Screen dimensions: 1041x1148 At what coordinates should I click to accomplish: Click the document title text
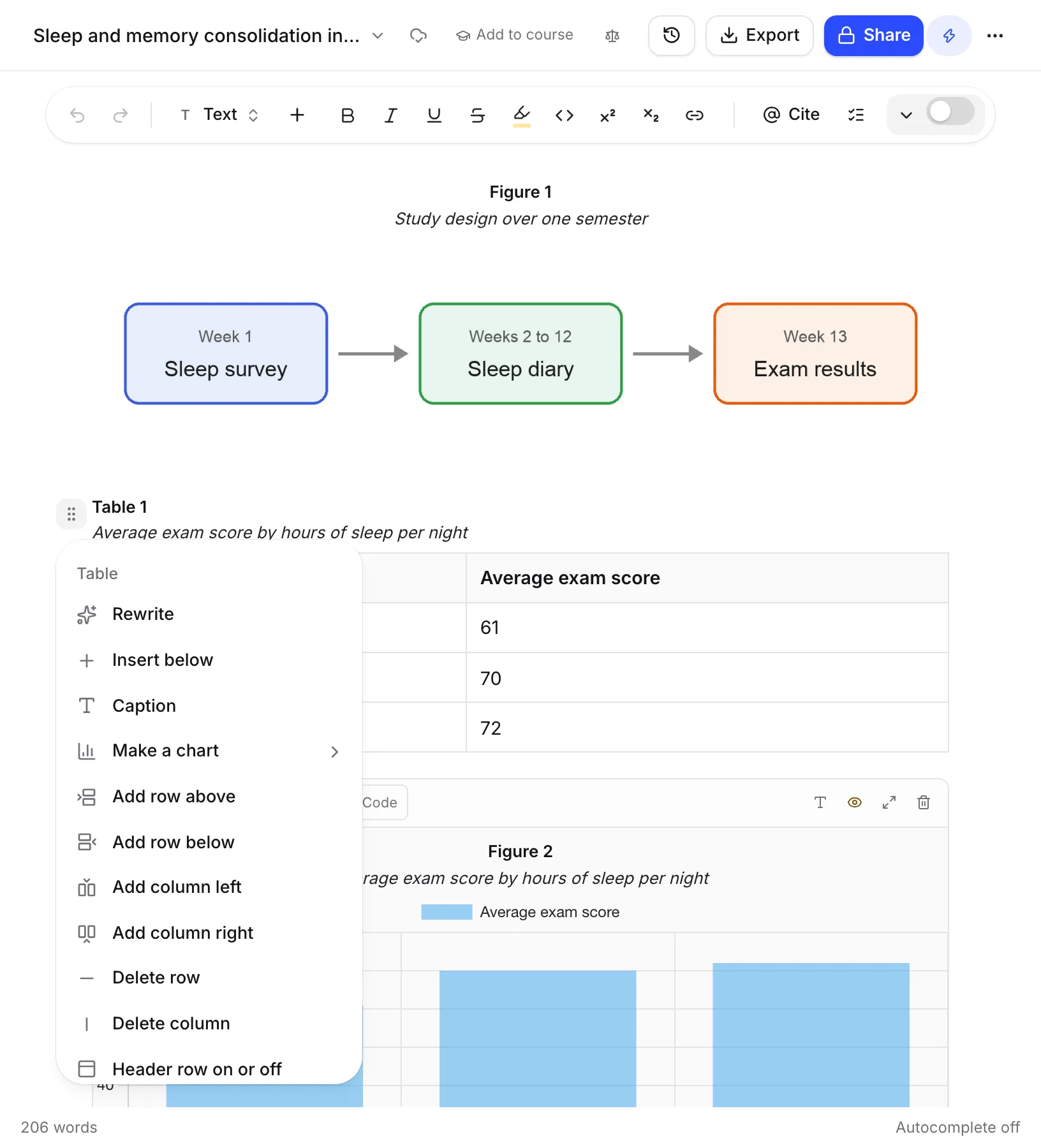click(196, 36)
